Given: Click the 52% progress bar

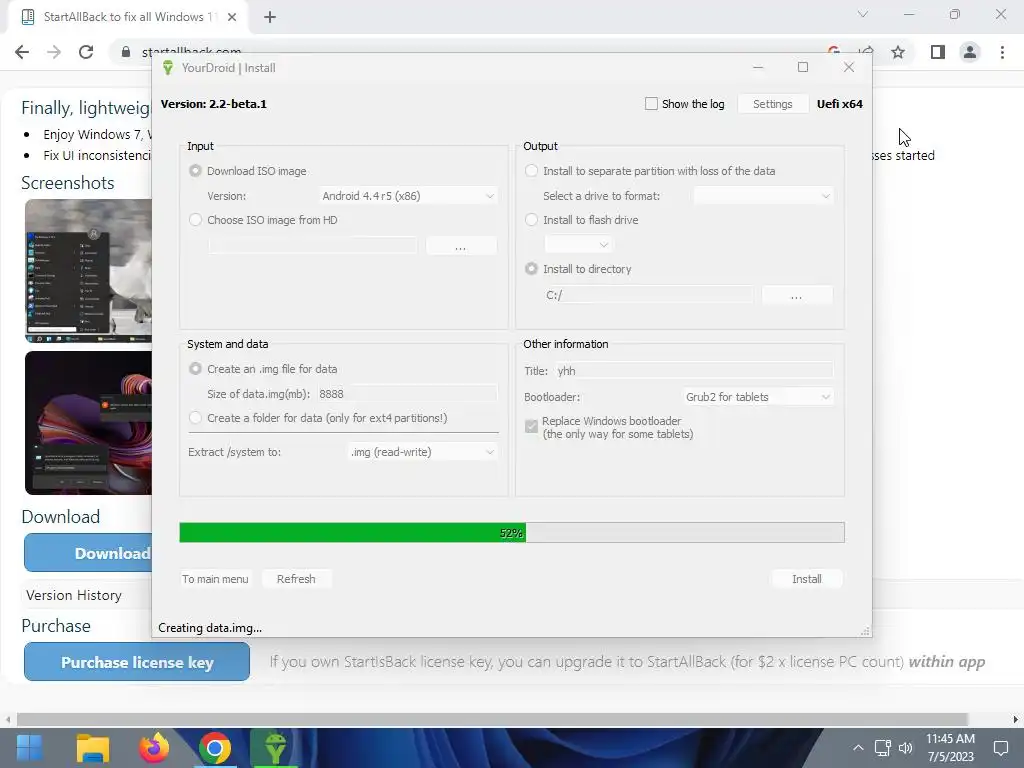Looking at the screenshot, I should coord(512,533).
